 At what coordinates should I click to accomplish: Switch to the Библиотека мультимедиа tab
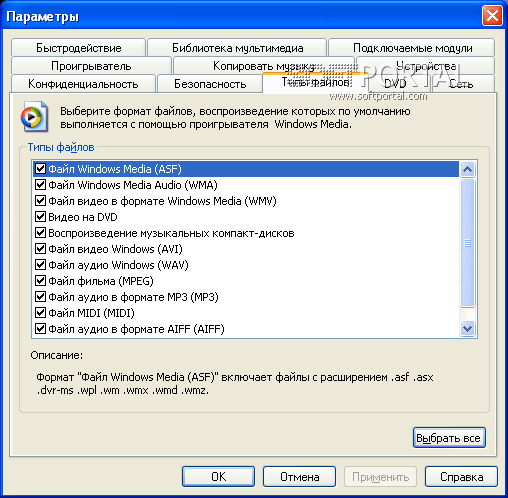237,48
